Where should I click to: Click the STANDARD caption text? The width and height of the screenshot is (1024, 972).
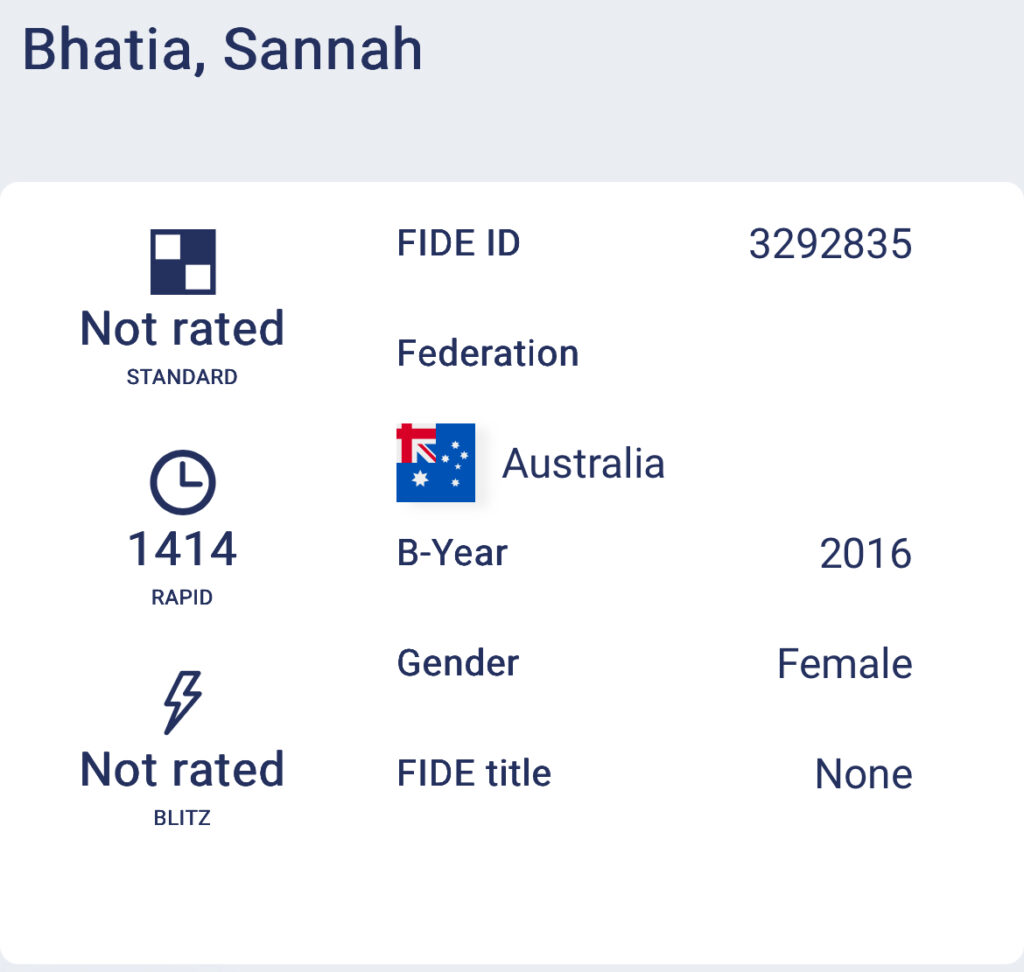182,378
